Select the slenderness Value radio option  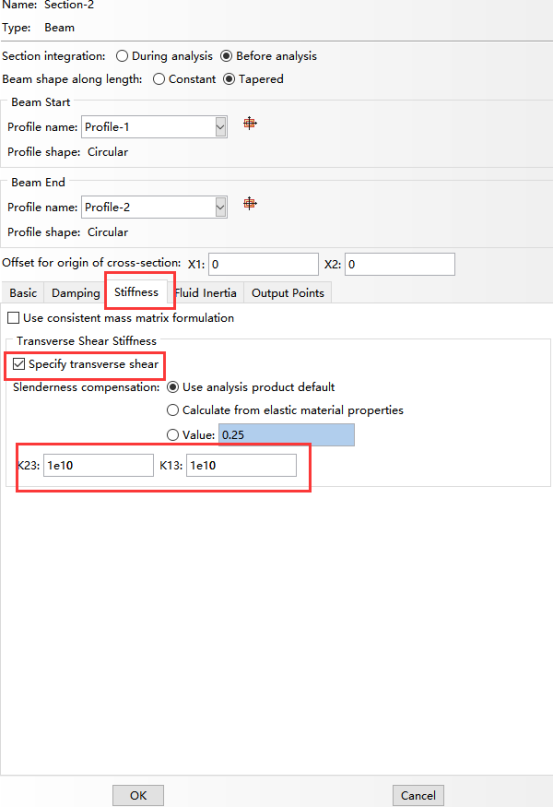(x=173, y=435)
